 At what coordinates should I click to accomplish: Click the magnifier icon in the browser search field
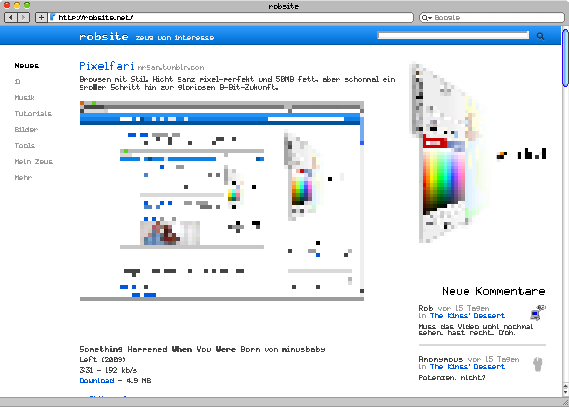pyautogui.click(x=426, y=17)
